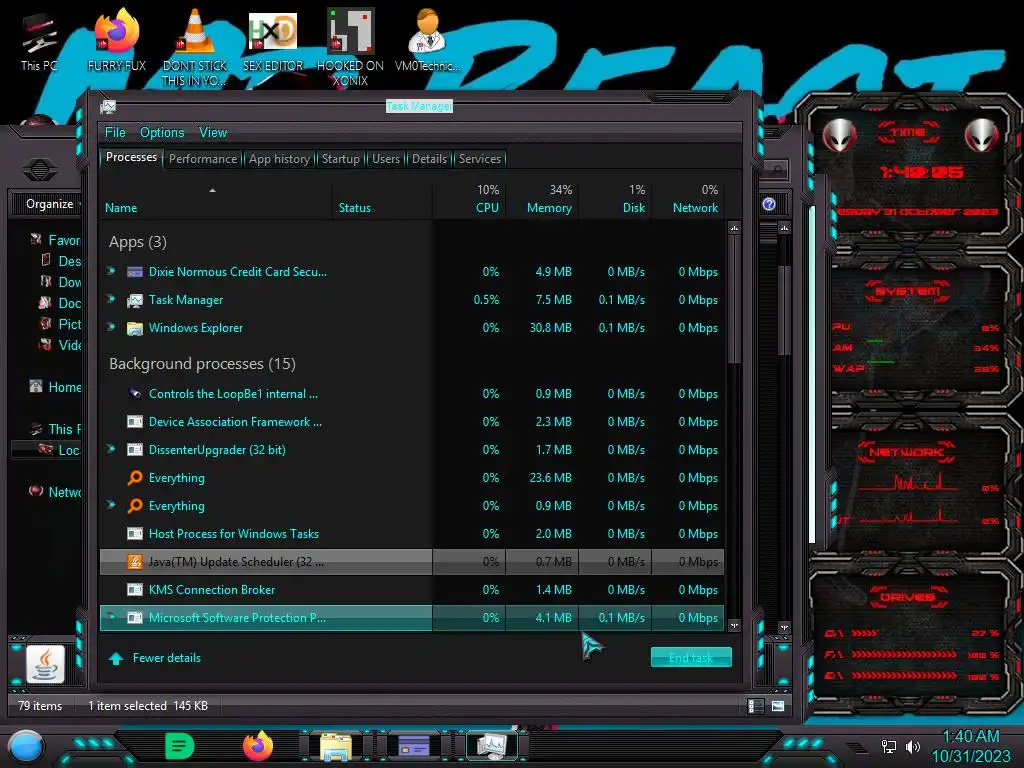Expand the Windows Explorer process row
The width and height of the screenshot is (1024, 768).
click(x=111, y=327)
